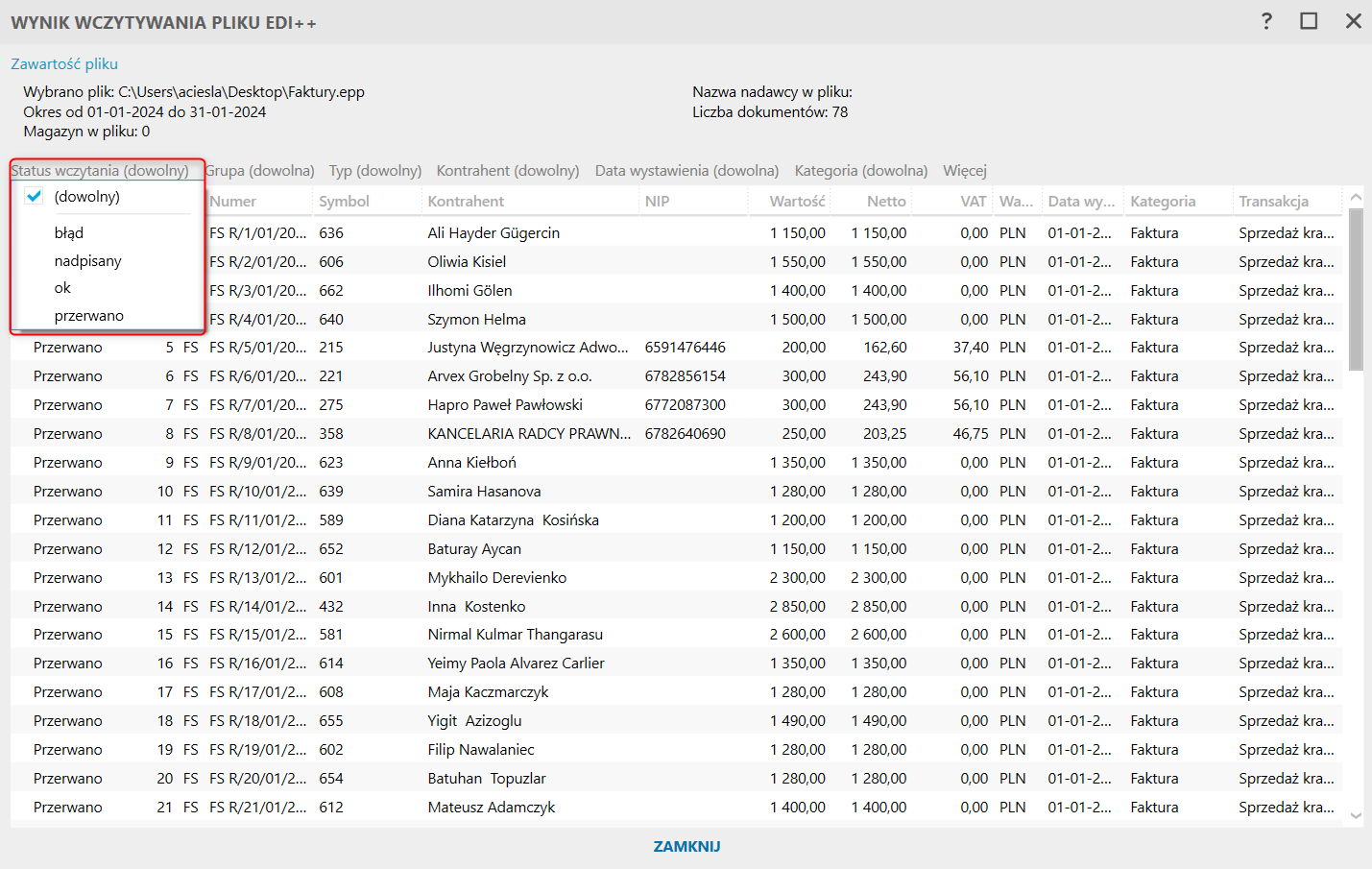Open the Kontrahent (dowolny) filter
Viewport: 1372px width, 869px height.
tap(508, 171)
